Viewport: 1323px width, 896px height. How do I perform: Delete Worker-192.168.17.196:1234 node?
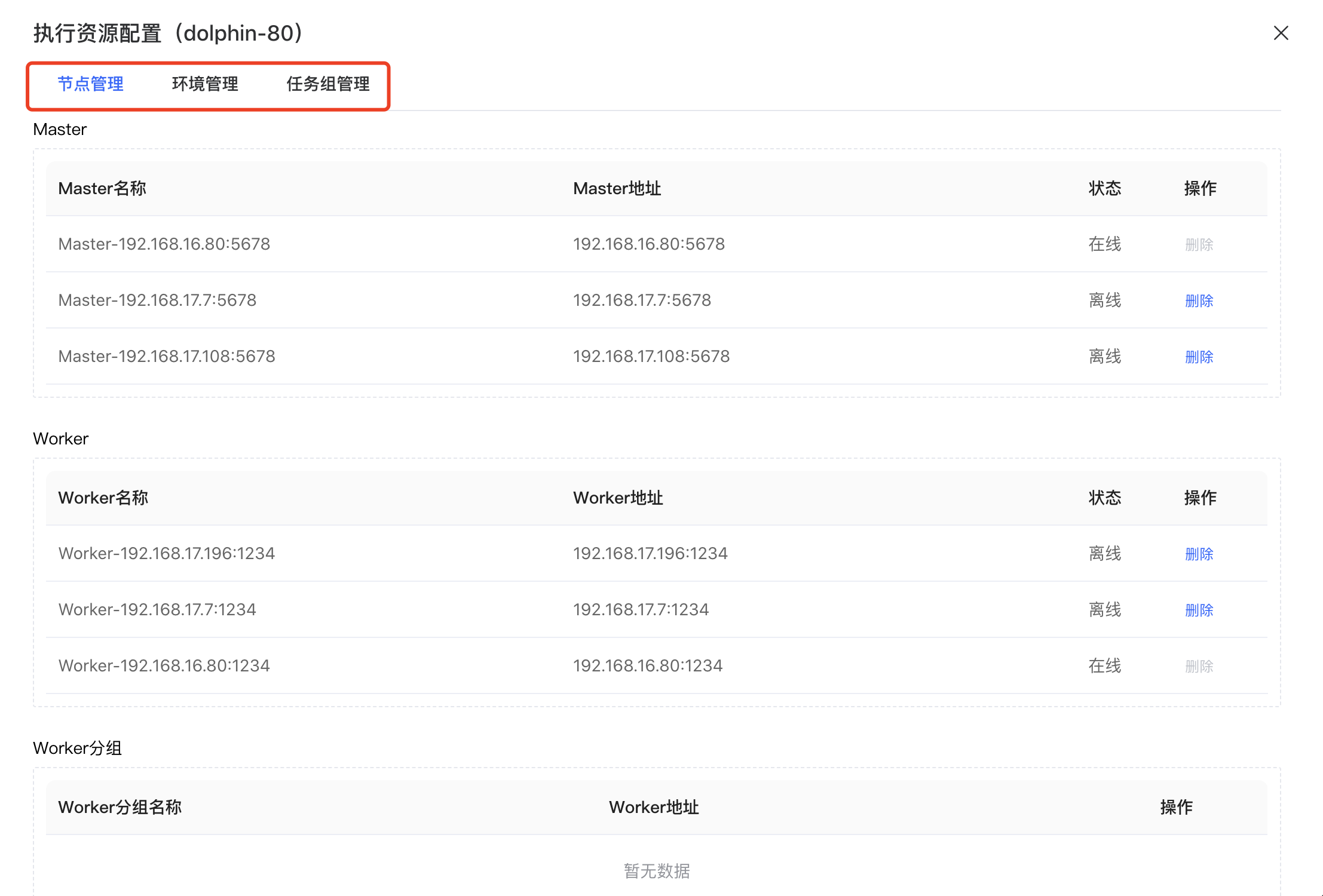coord(1199,554)
